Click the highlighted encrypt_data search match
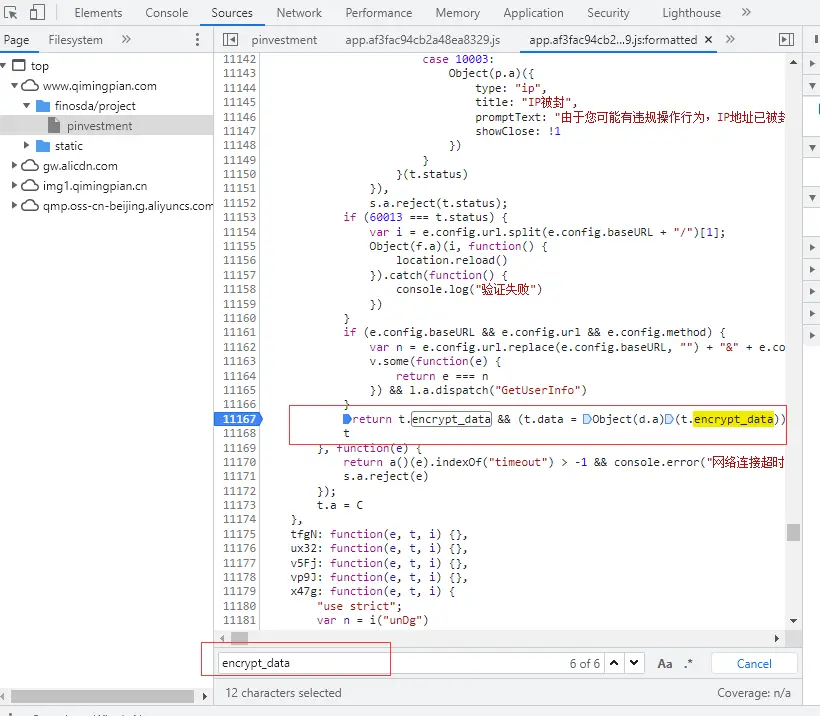This screenshot has width=820, height=716. click(x=733, y=419)
